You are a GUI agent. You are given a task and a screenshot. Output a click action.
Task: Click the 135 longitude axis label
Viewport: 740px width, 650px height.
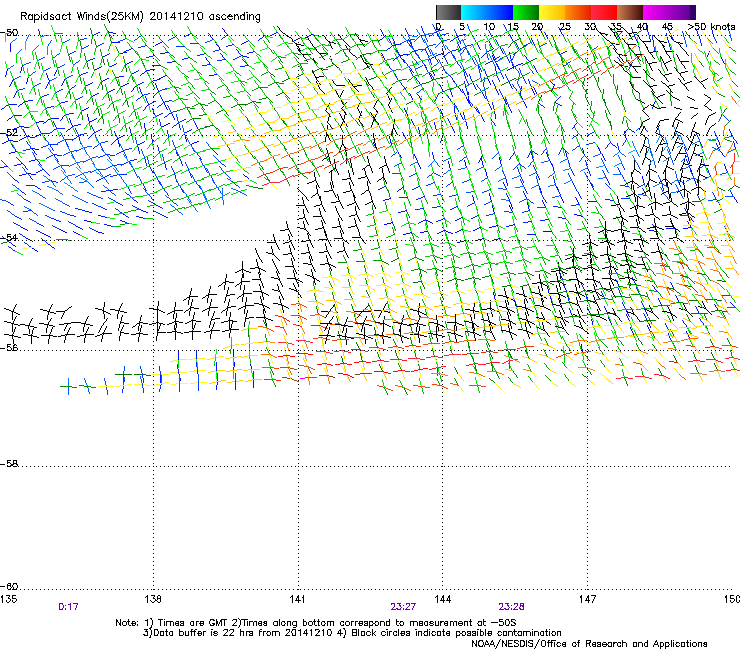click(8, 599)
